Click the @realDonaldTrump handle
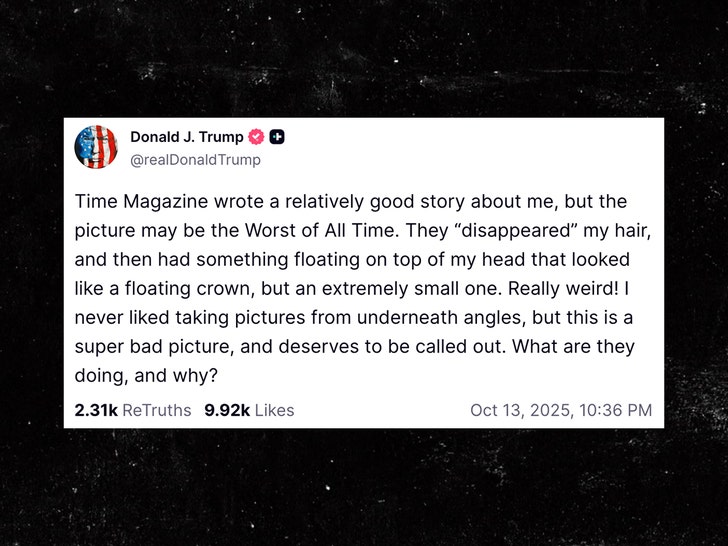The height and width of the screenshot is (546, 728). (x=195, y=160)
